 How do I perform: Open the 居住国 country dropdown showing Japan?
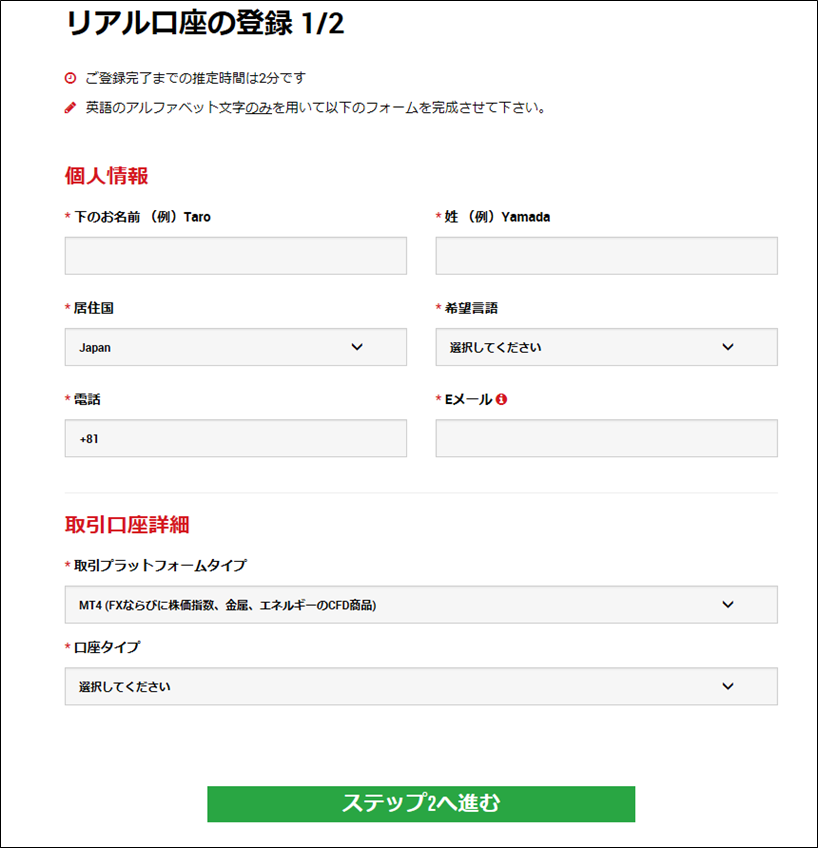[x=236, y=347]
